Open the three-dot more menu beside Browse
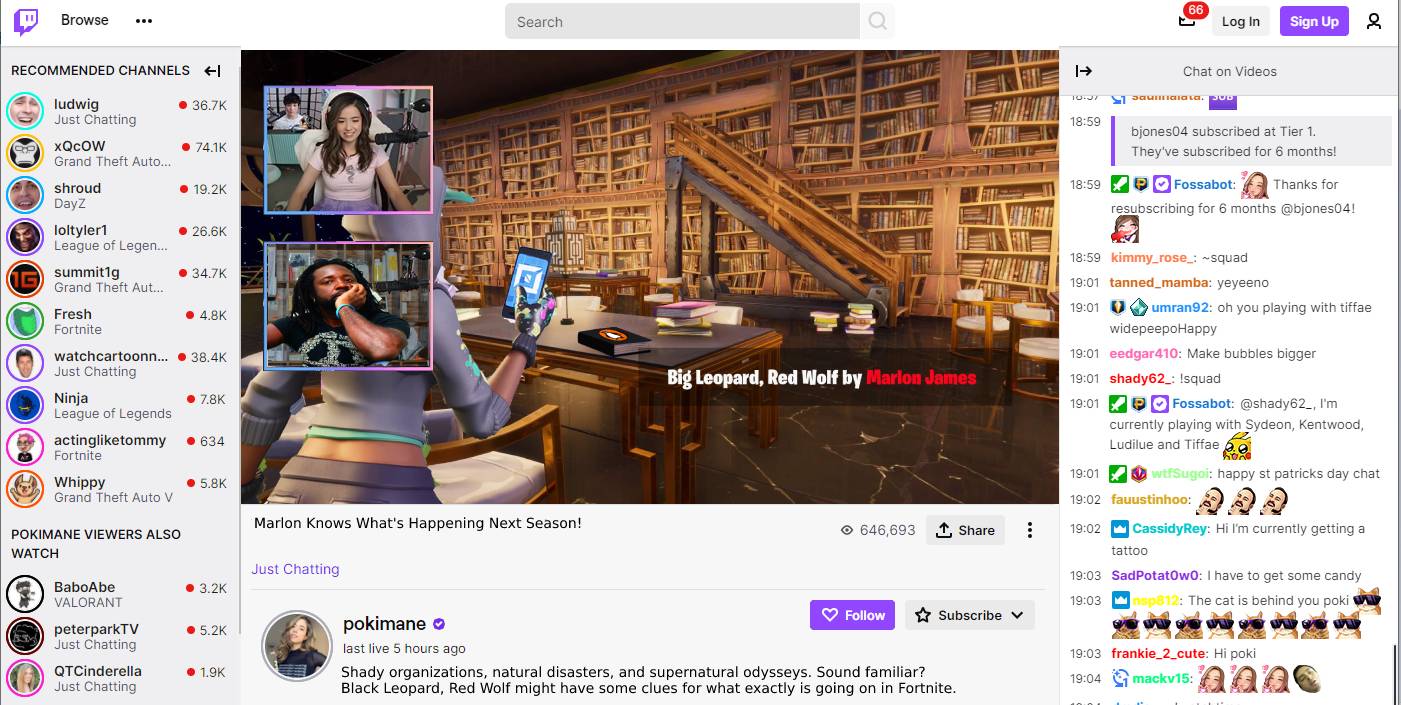The image size is (1401, 705). pos(144,21)
